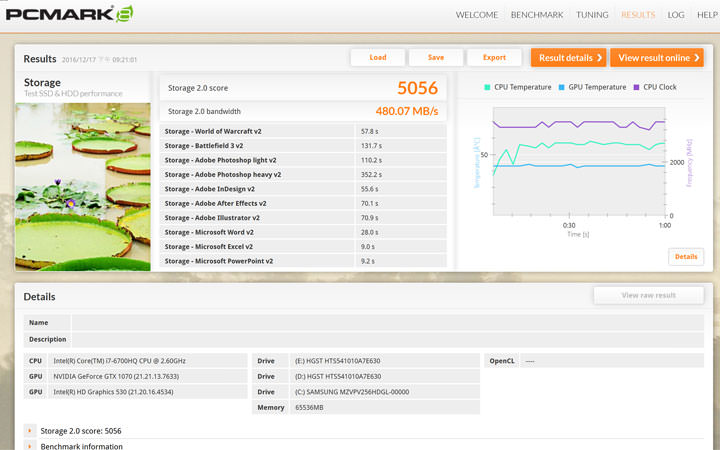Expand the Benchmark information section
Image resolution: width=720 pixels, height=450 pixels.
[31, 446]
